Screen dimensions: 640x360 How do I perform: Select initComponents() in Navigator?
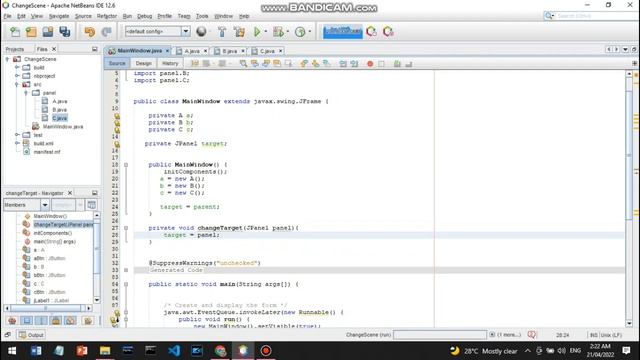53,233
